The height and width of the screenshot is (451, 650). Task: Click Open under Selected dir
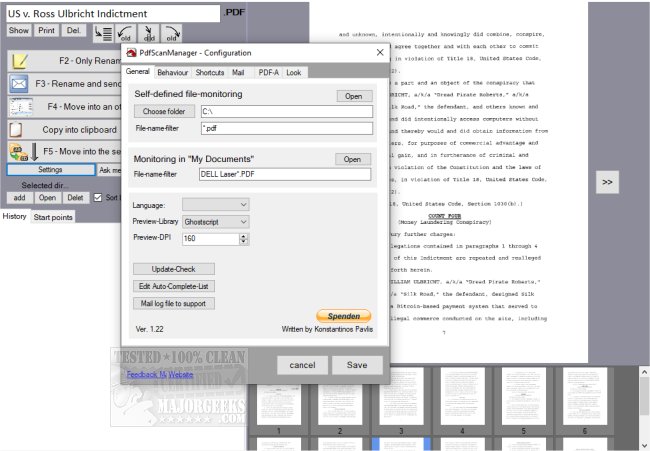[47, 198]
